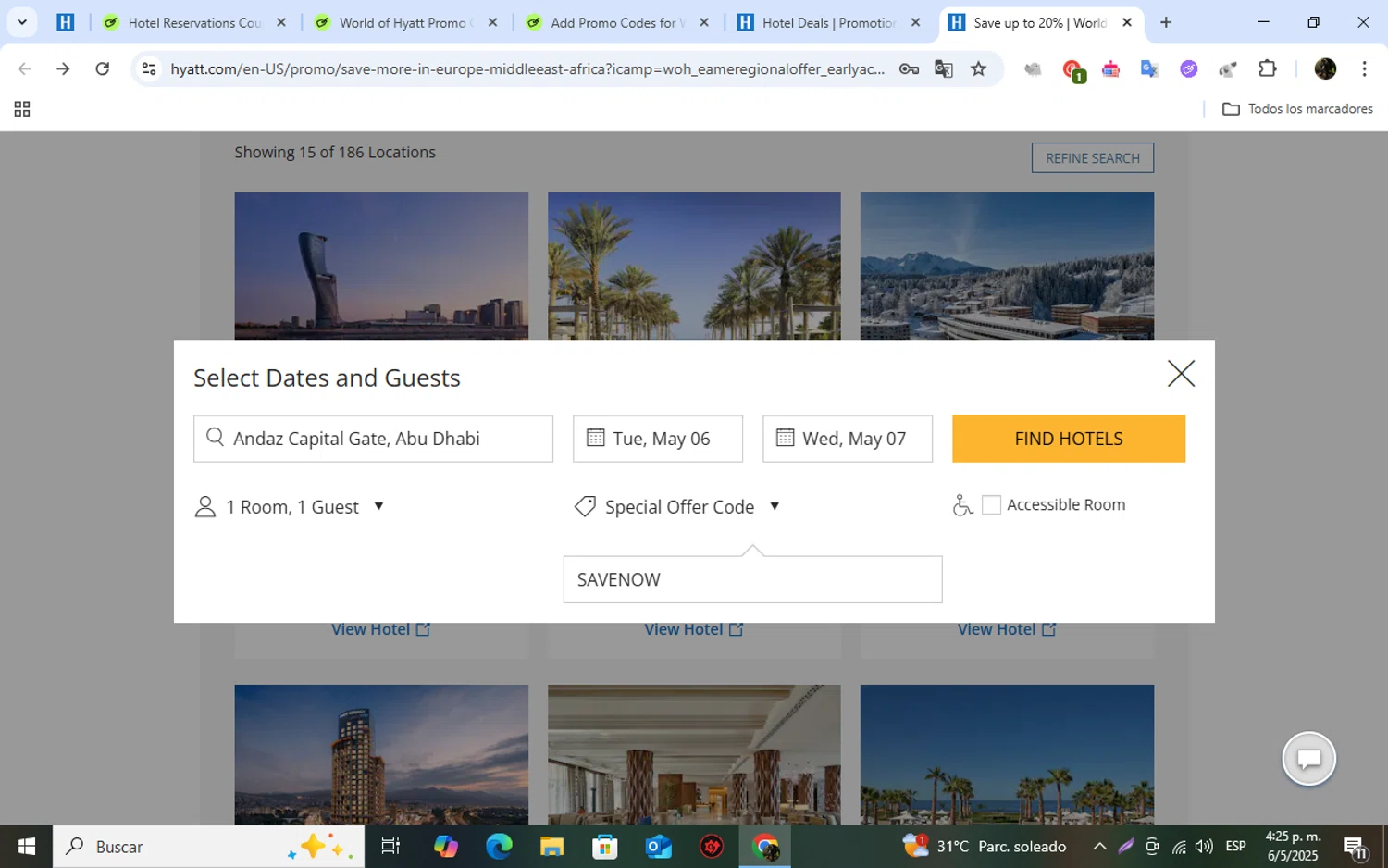Click the SAVENOW offer code field

tap(752, 579)
